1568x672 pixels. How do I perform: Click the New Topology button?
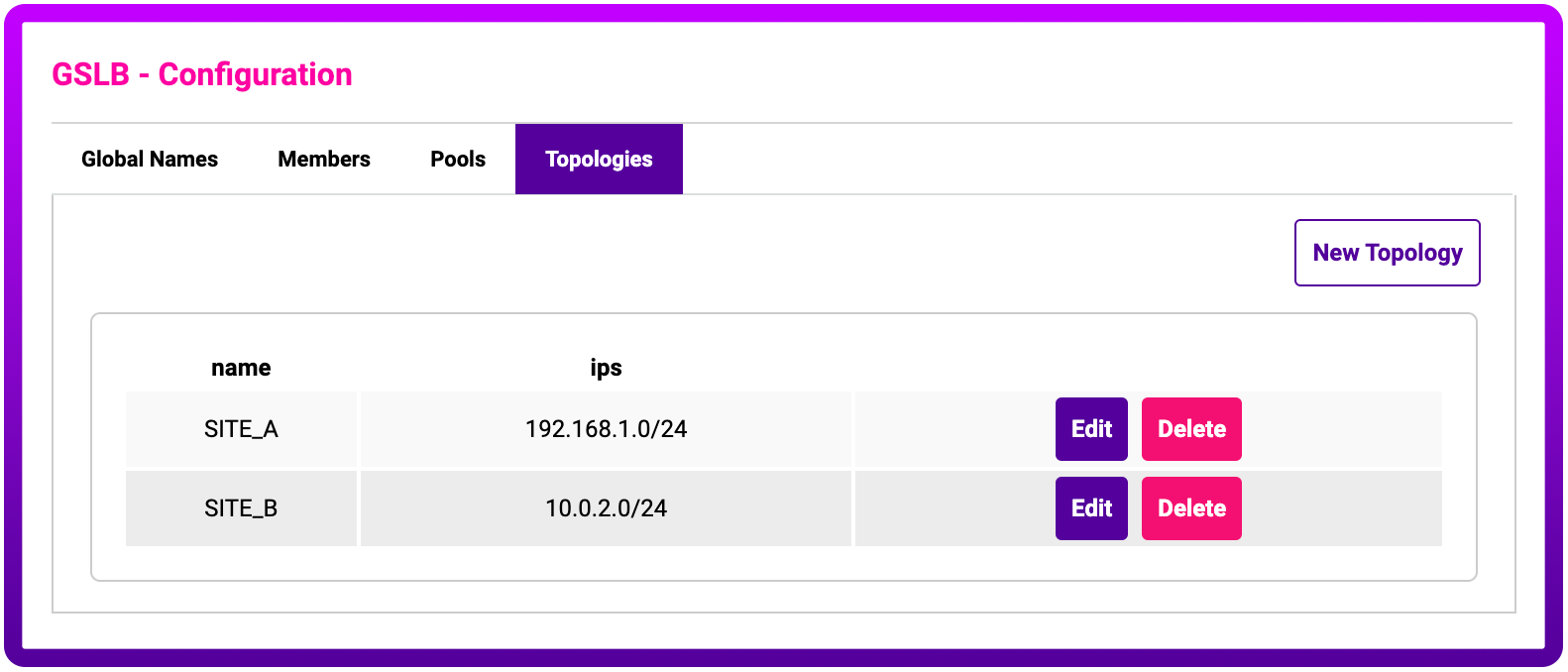[x=1387, y=253]
